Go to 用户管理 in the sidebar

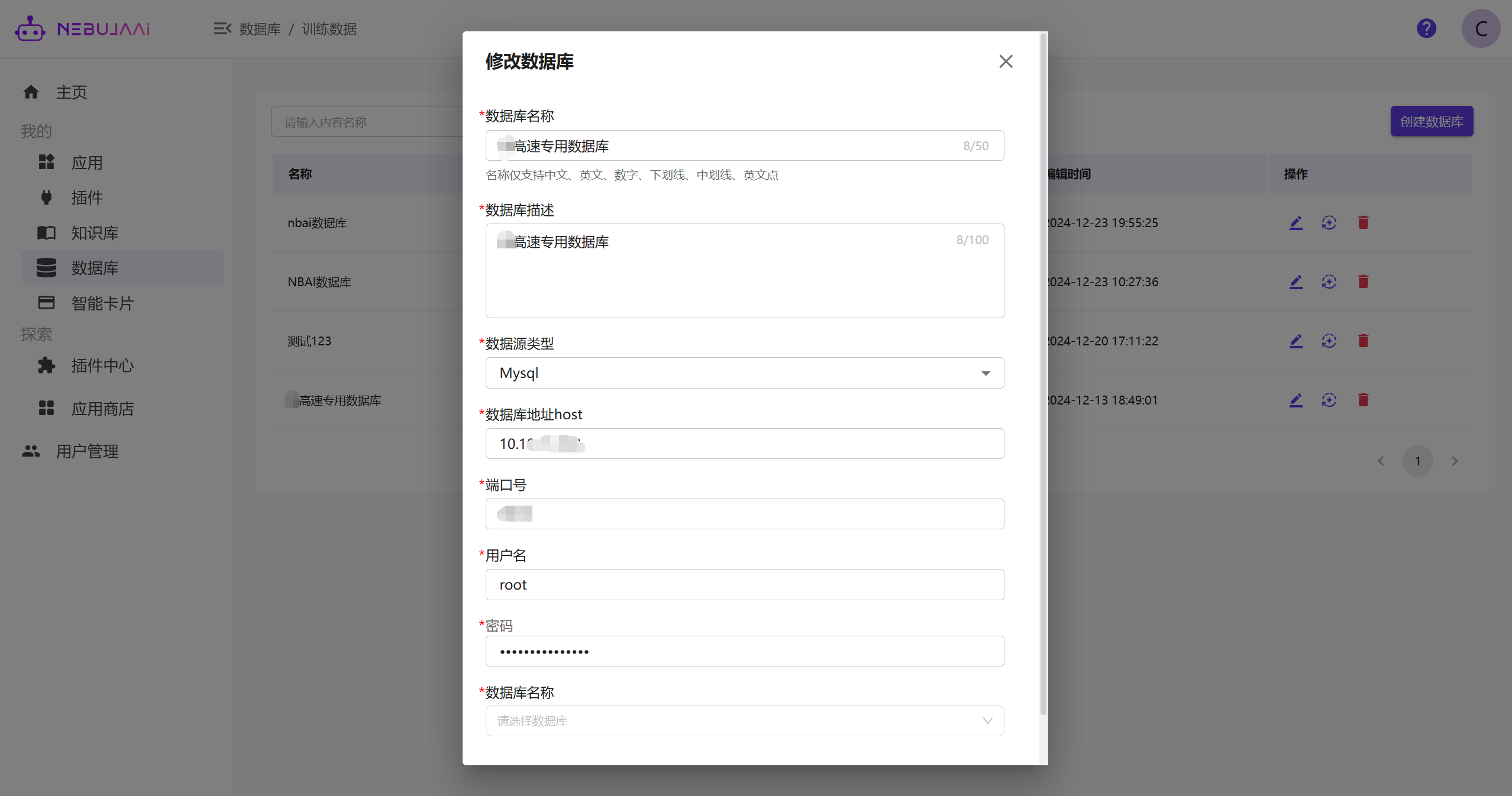[87, 451]
